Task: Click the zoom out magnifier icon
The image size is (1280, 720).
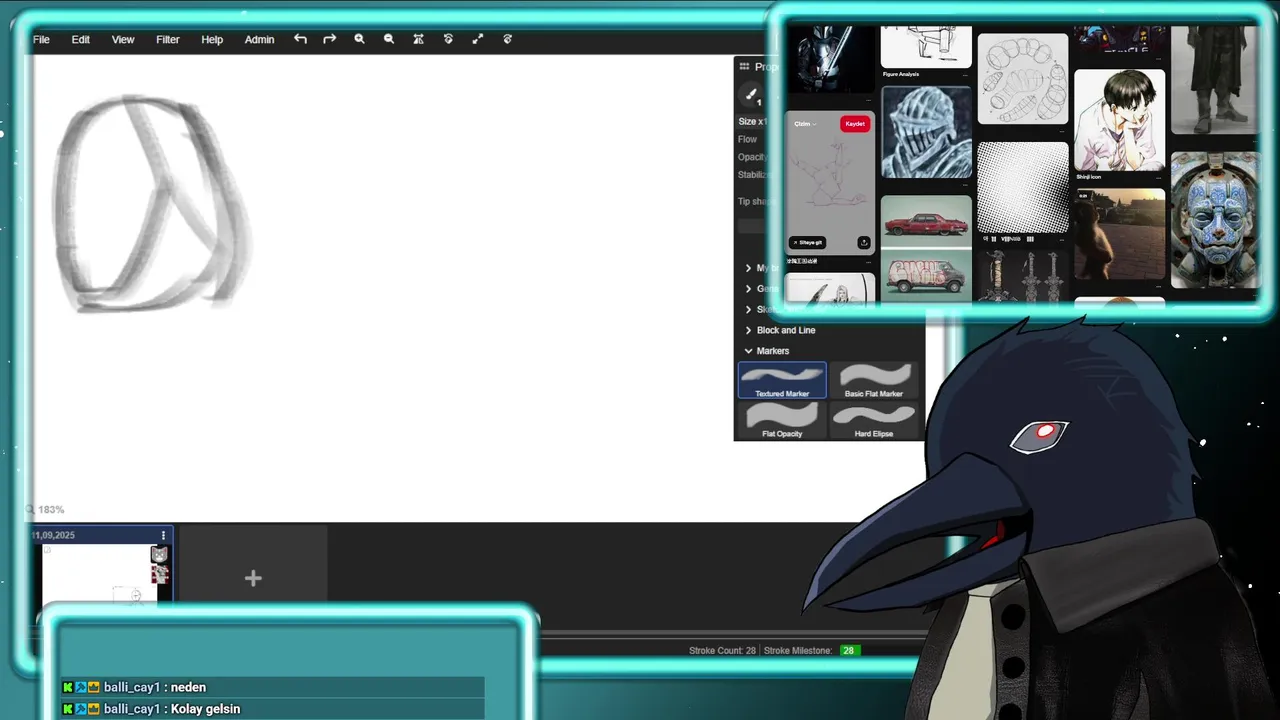Action: coord(389,39)
